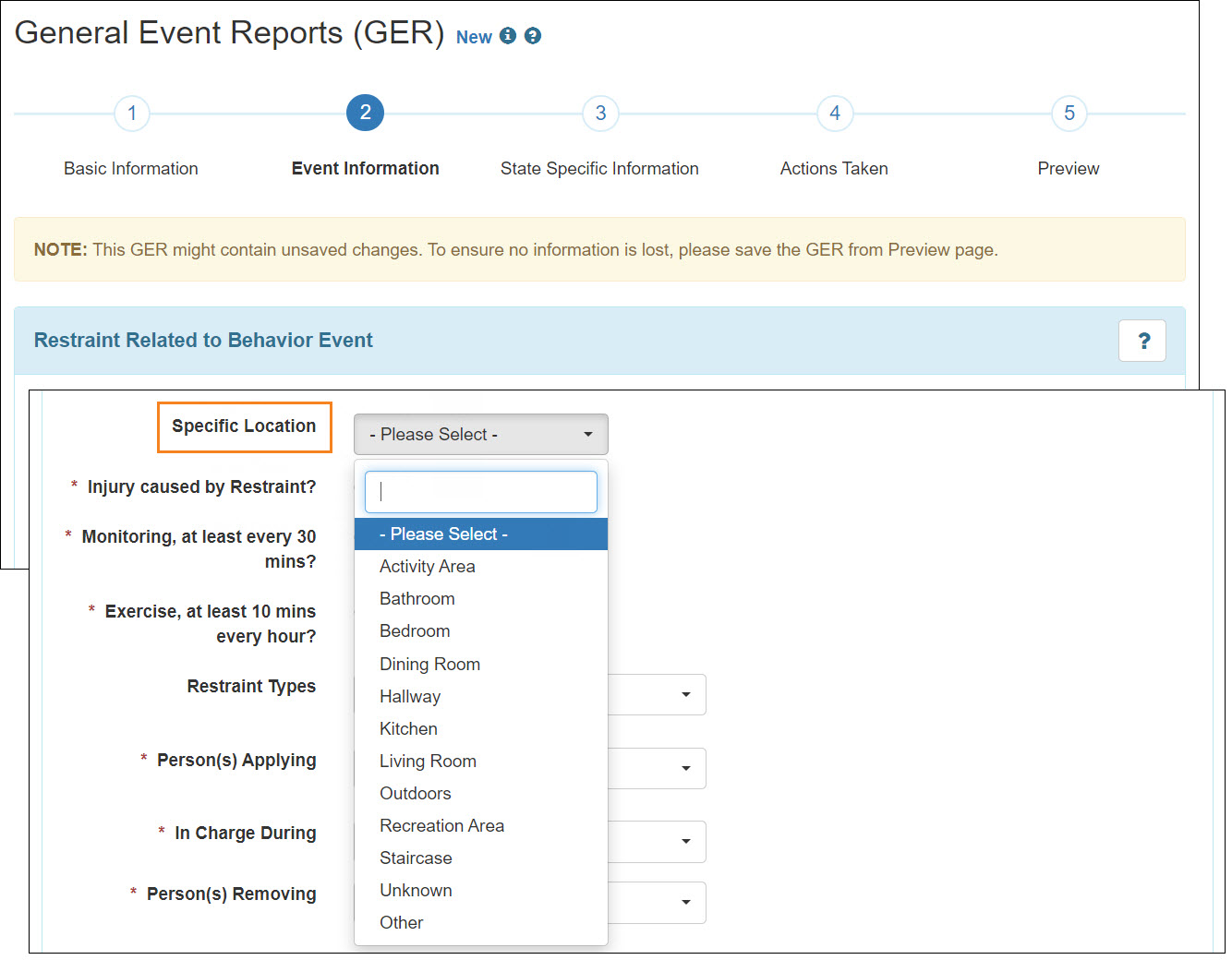Open the Person(s) Removing dropdown arrow
1232x960 pixels.
(685, 902)
